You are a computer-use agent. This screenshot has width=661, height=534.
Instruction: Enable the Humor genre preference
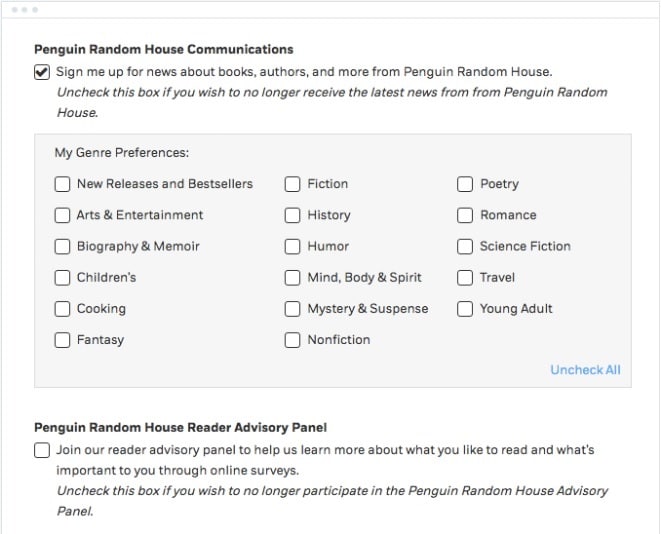point(292,246)
